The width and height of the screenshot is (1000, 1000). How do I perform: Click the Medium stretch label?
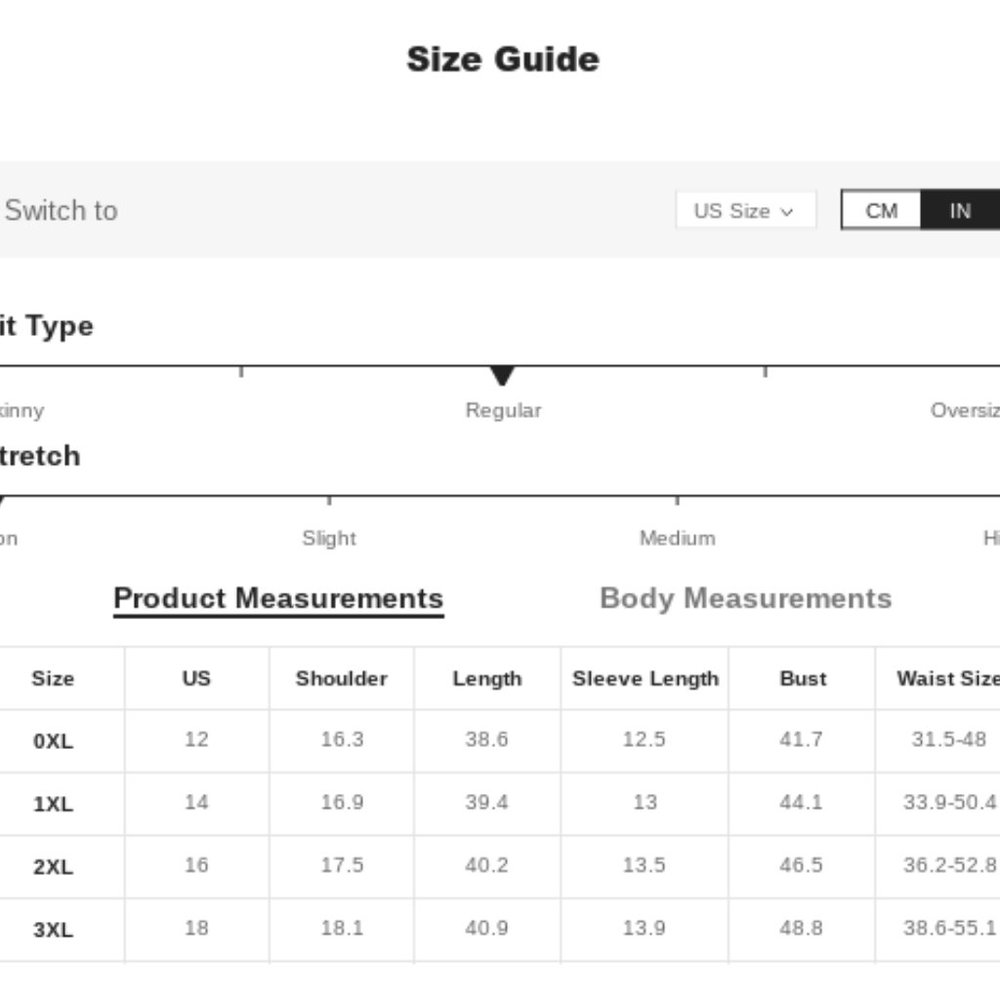pos(677,538)
